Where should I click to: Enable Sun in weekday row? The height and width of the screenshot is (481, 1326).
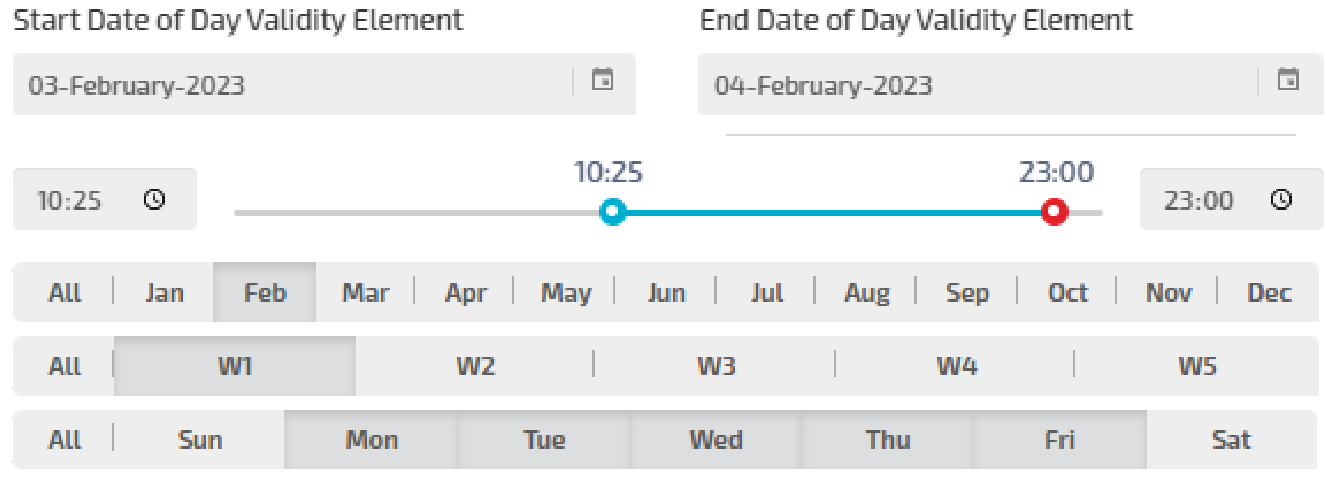(x=200, y=440)
